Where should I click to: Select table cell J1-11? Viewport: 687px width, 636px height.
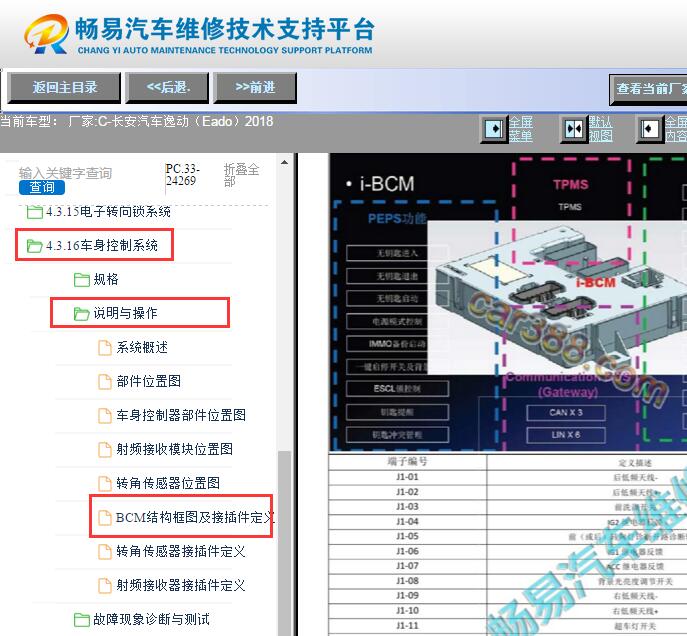click(407, 626)
